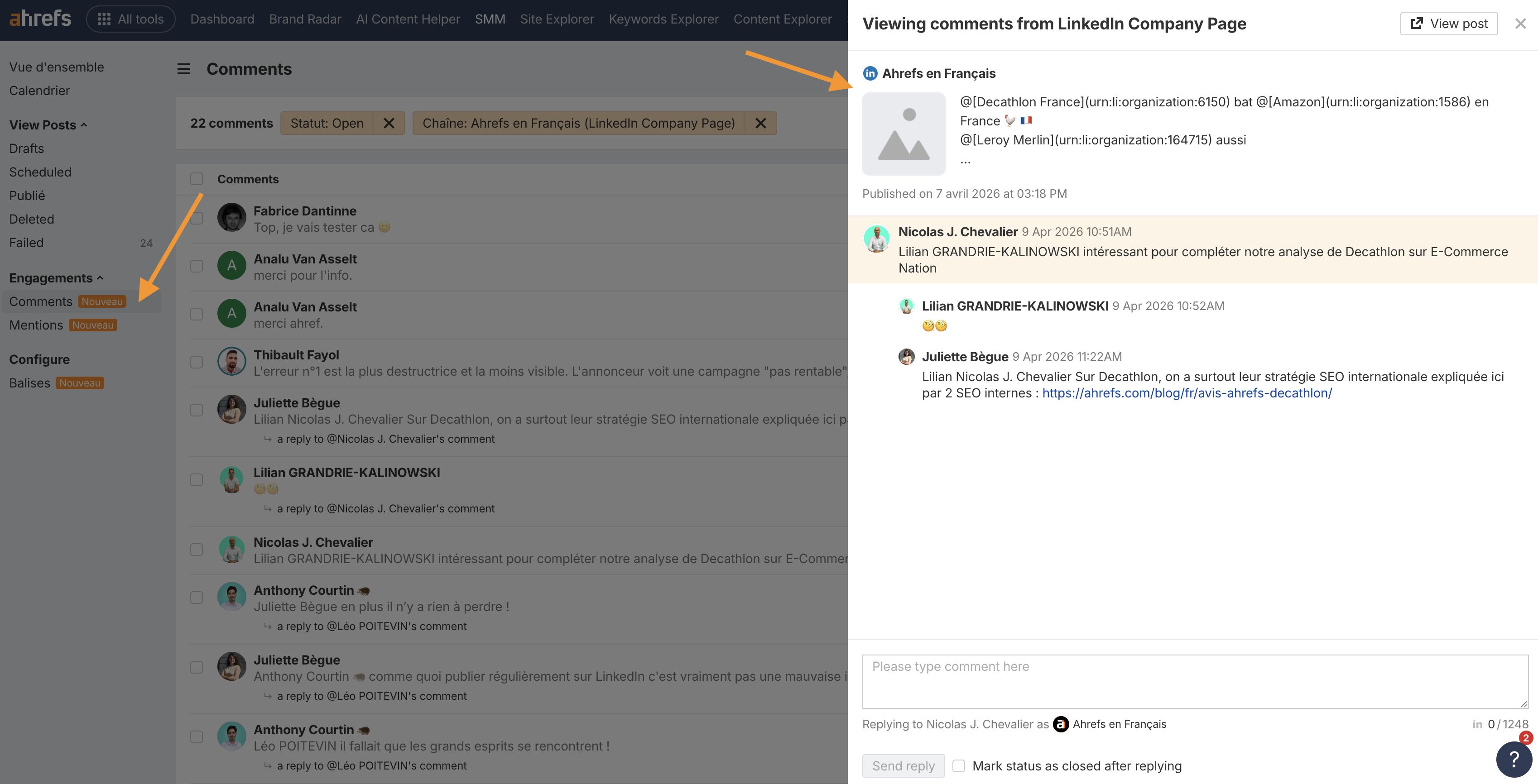The height and width of the screenshot is (784, 1538).
Task: Check Thibault Fayol's comment checkbox
Action: point(197,362)
